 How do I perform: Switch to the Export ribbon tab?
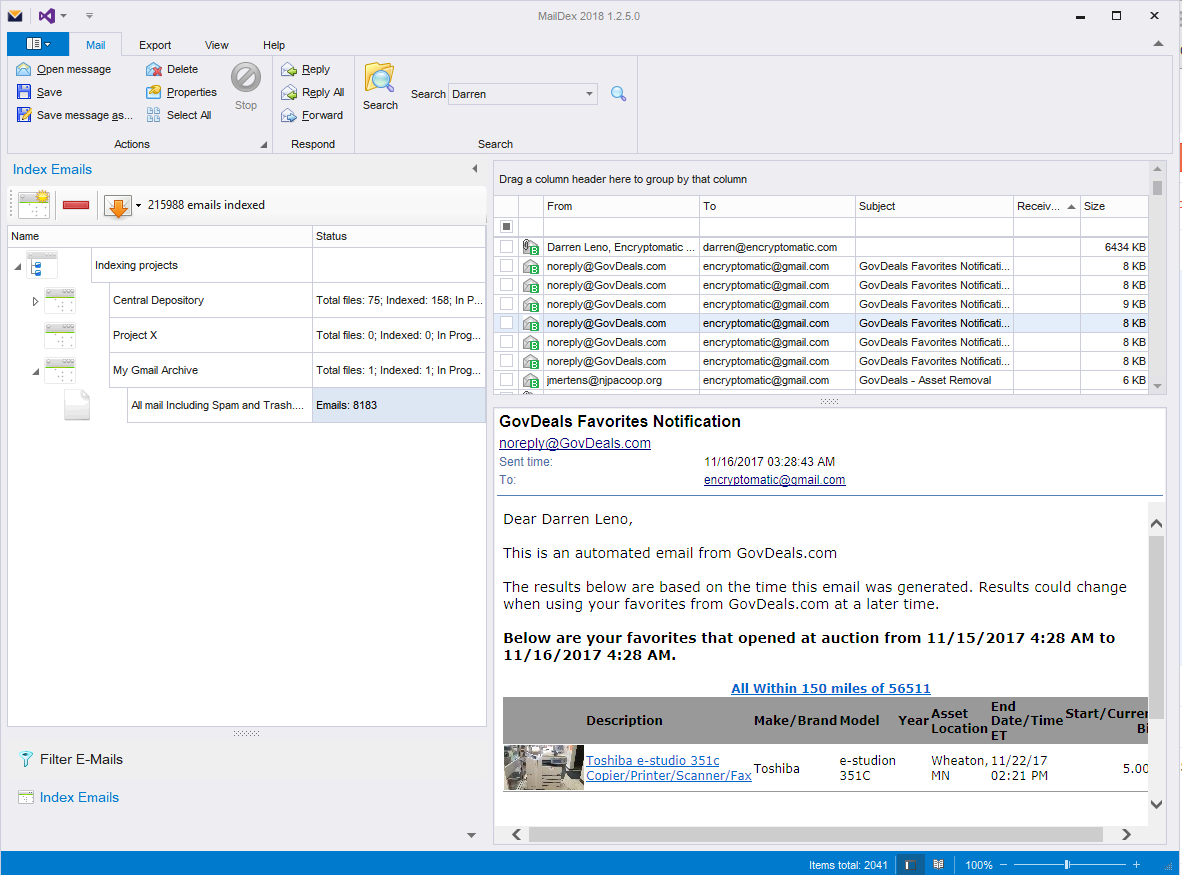155,45
